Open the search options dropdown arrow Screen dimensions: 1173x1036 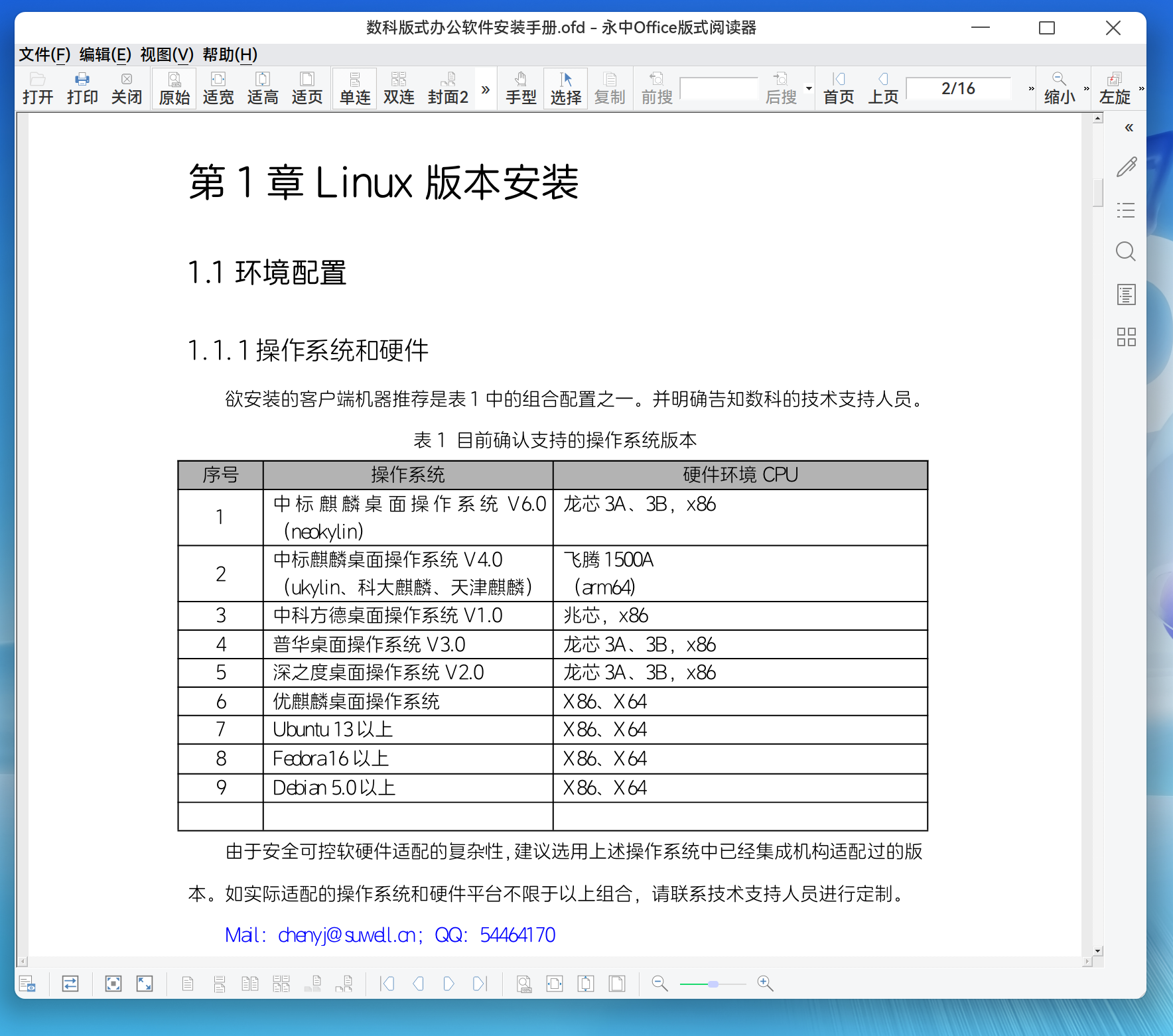(x=809, y=88)
